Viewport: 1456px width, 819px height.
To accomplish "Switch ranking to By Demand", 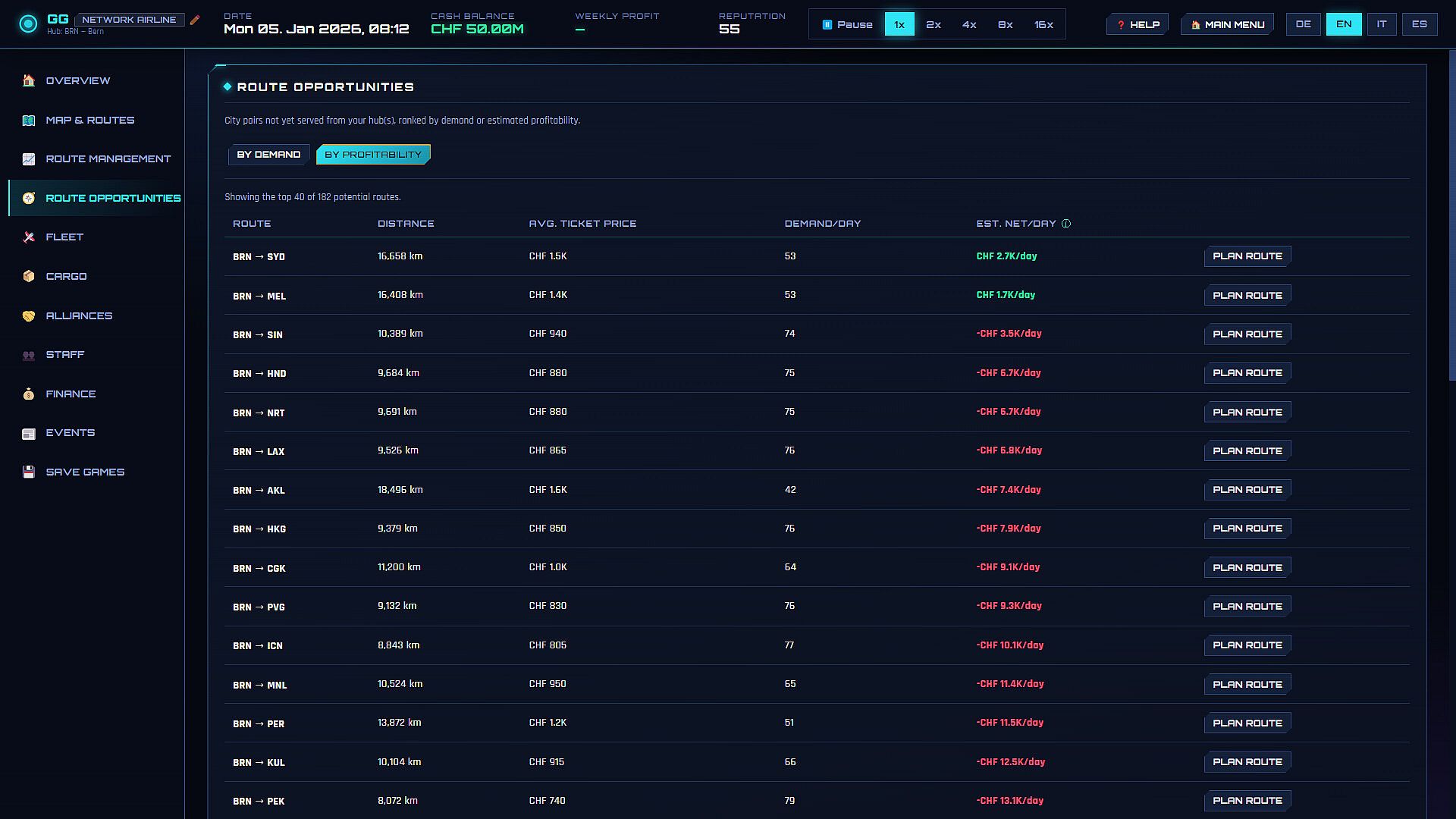I will coord(268,155).
